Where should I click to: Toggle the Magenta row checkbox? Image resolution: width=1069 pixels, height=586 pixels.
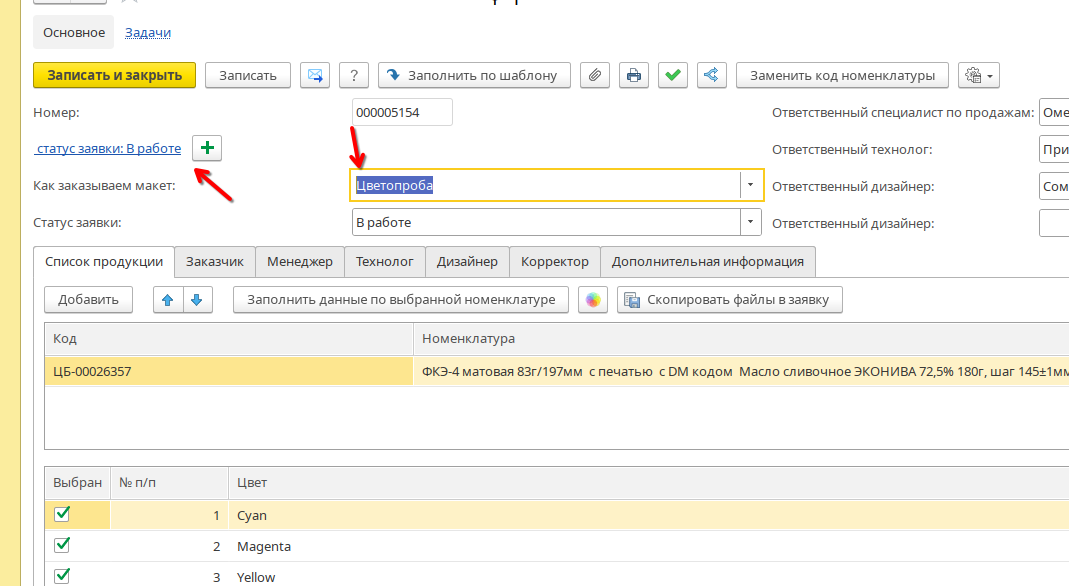coord(62,545)
